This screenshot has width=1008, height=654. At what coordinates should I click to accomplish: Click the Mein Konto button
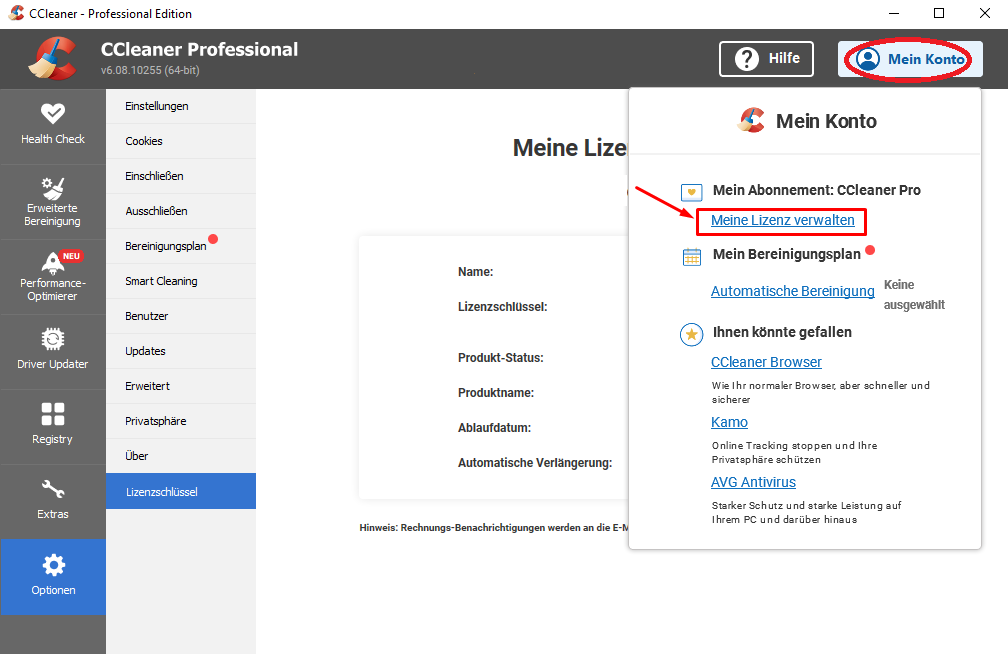click(x=910, y=59)
